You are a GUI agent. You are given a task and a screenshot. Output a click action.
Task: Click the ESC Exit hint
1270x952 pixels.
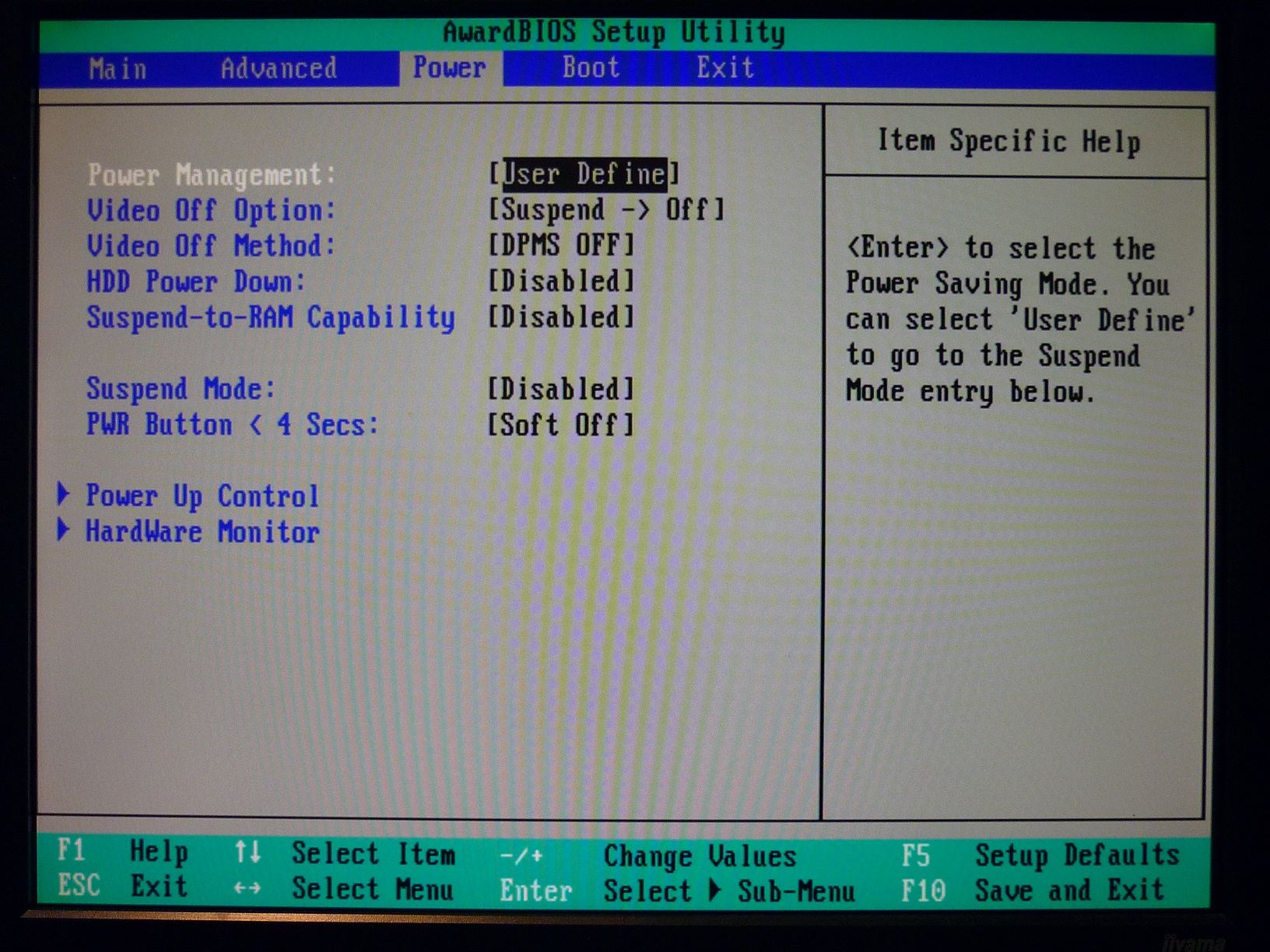[122, 886]
